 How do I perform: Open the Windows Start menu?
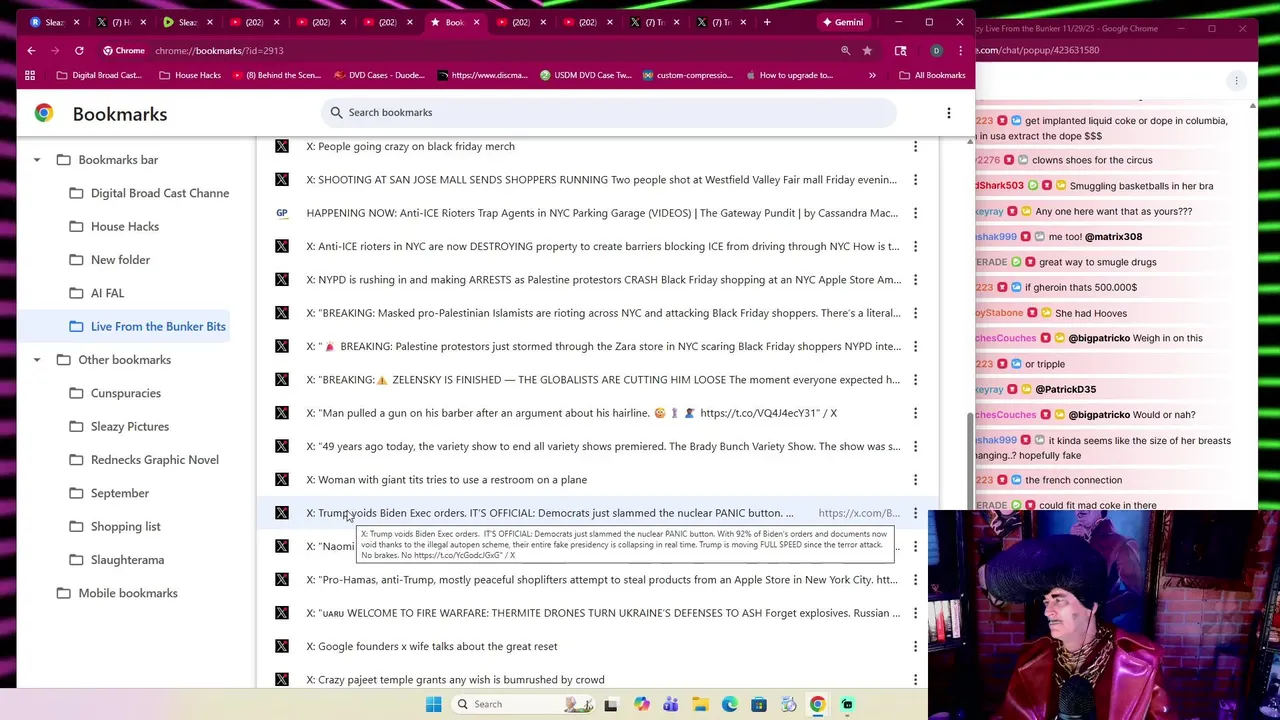[x=433, y=704]
